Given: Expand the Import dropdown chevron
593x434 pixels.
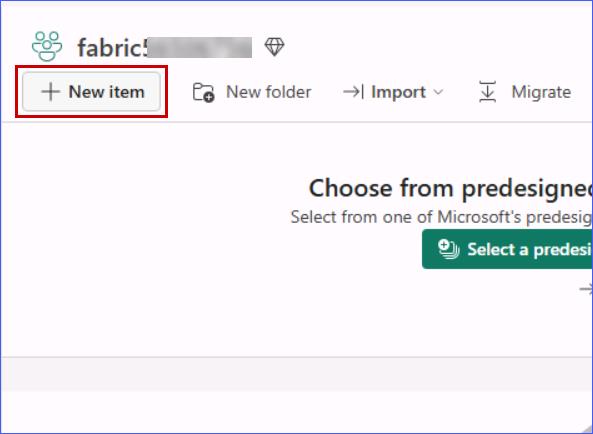Looking at the screenshot, I should point(438,92).
